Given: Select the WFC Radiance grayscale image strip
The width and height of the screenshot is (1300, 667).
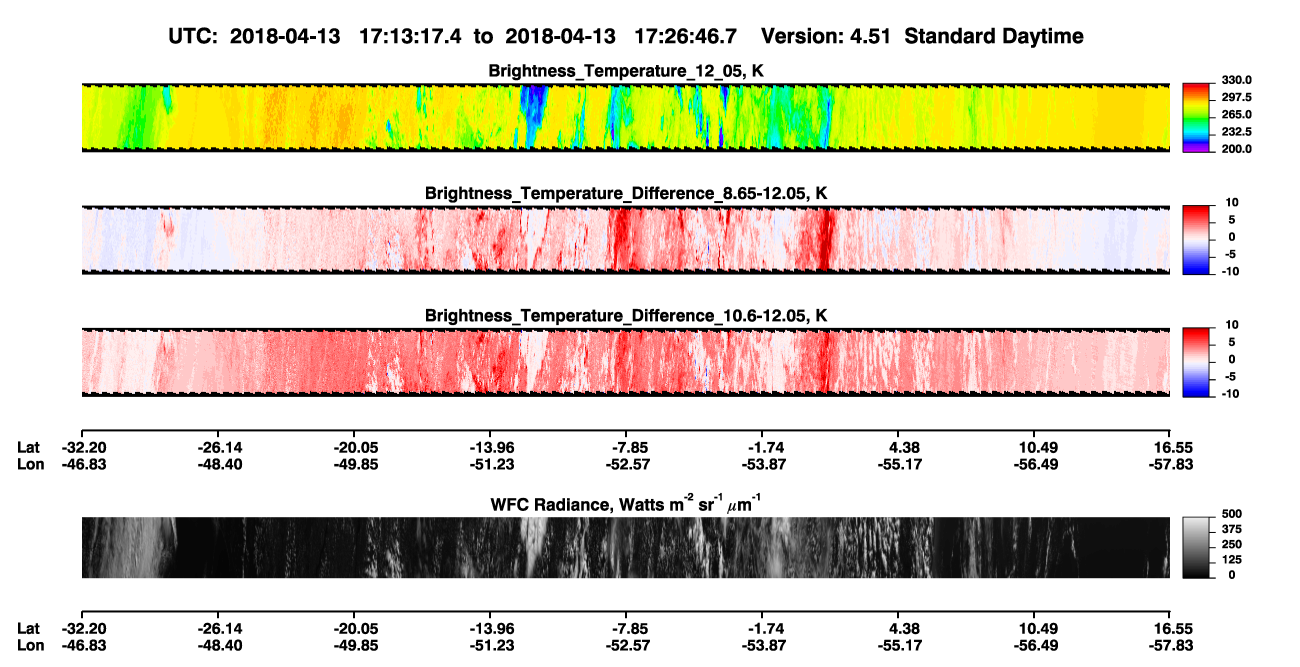Looking at the screenshot, I should [x=625, y=547].
